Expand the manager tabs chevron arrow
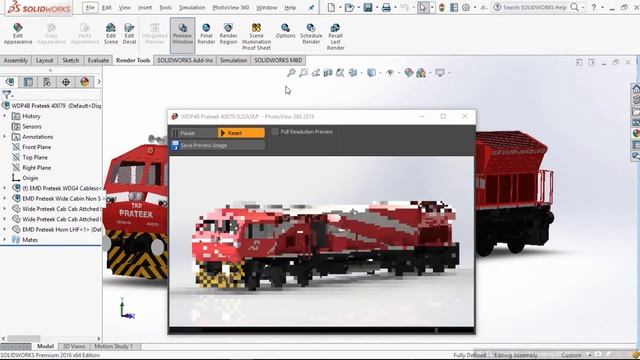Image resolution: width=640 pixels, height=360 pixels. 98,82
